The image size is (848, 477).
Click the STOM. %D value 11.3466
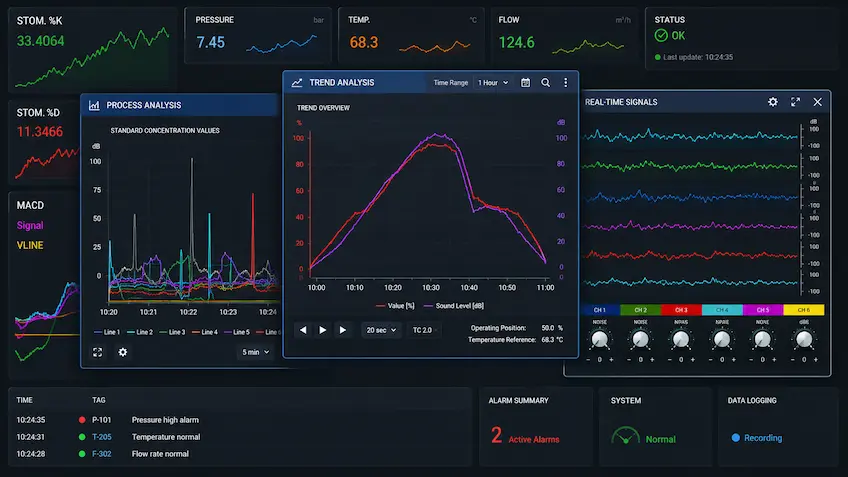pos(39,131)
